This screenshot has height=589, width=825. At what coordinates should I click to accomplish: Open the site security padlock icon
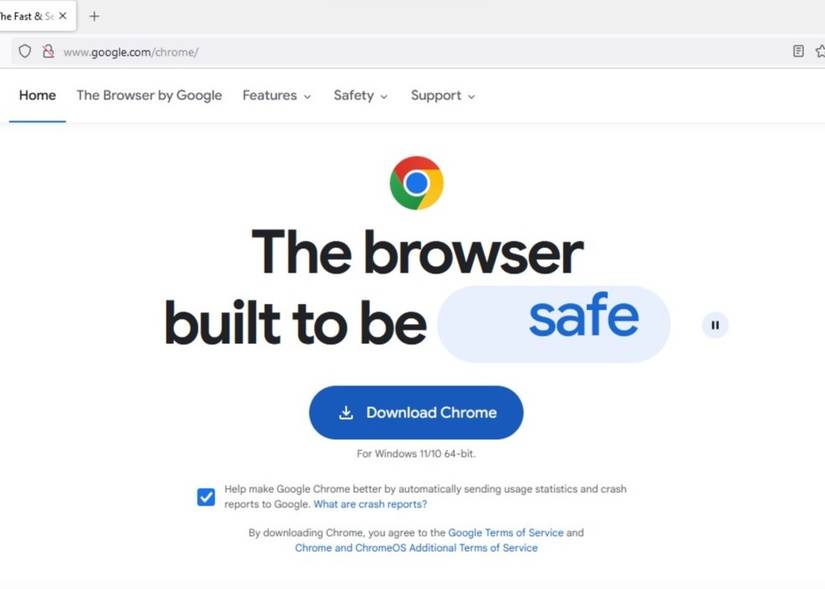click(48, 51)
